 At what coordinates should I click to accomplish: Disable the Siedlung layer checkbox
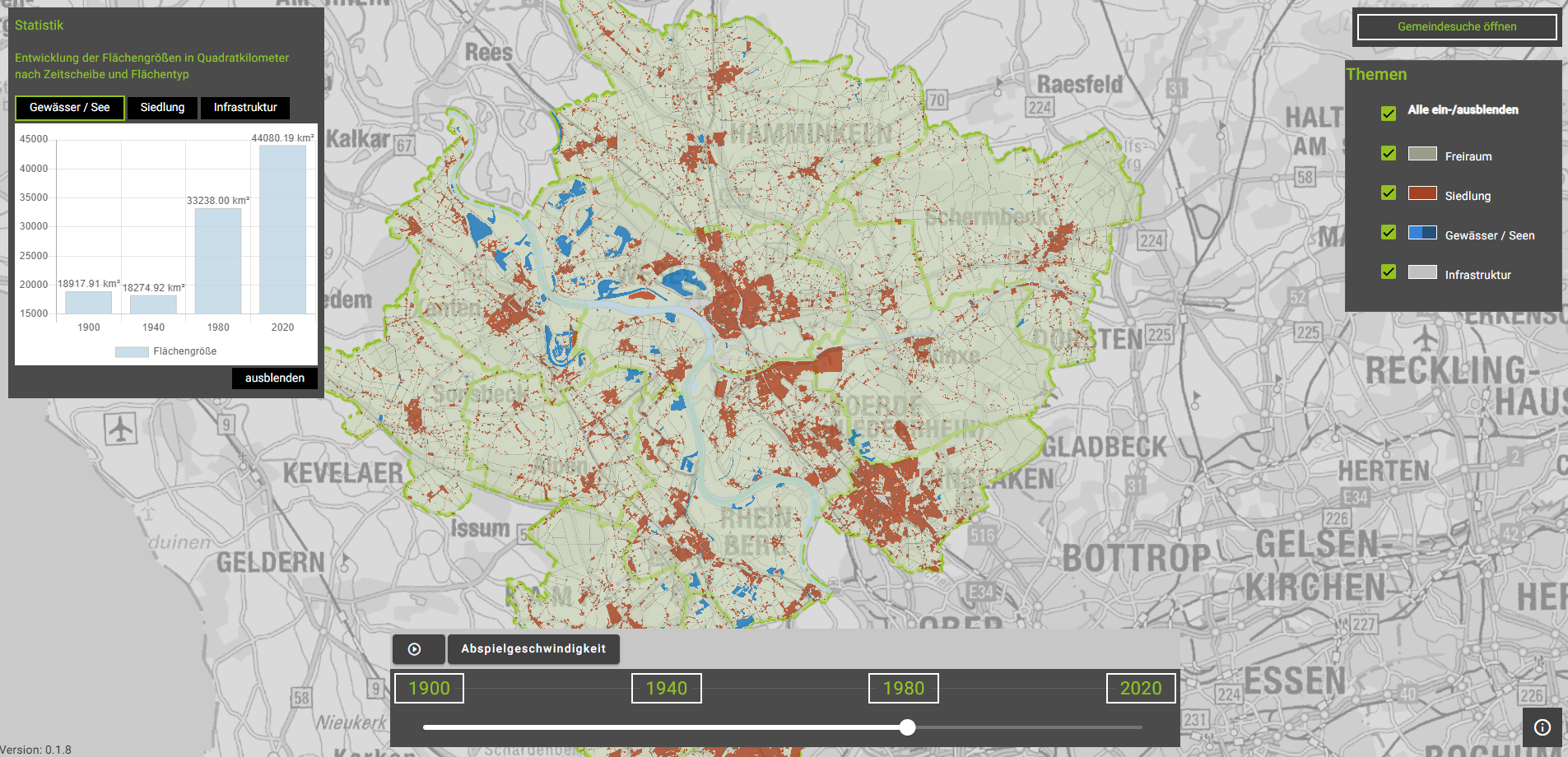(1389, 193)
